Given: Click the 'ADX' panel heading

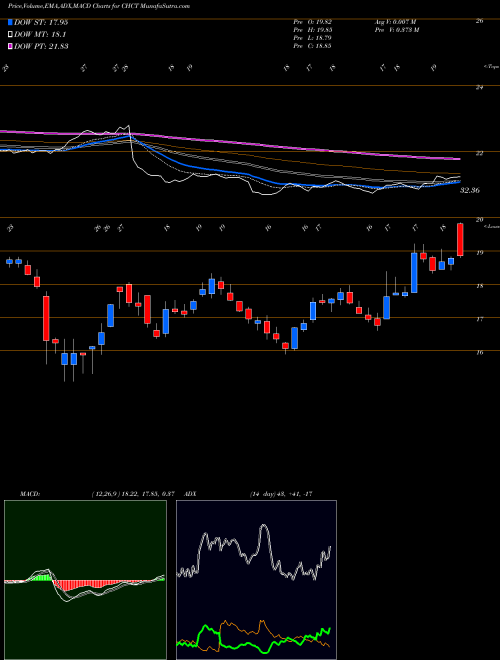Looking at the screenshot, I should click(x=191, y=493).
